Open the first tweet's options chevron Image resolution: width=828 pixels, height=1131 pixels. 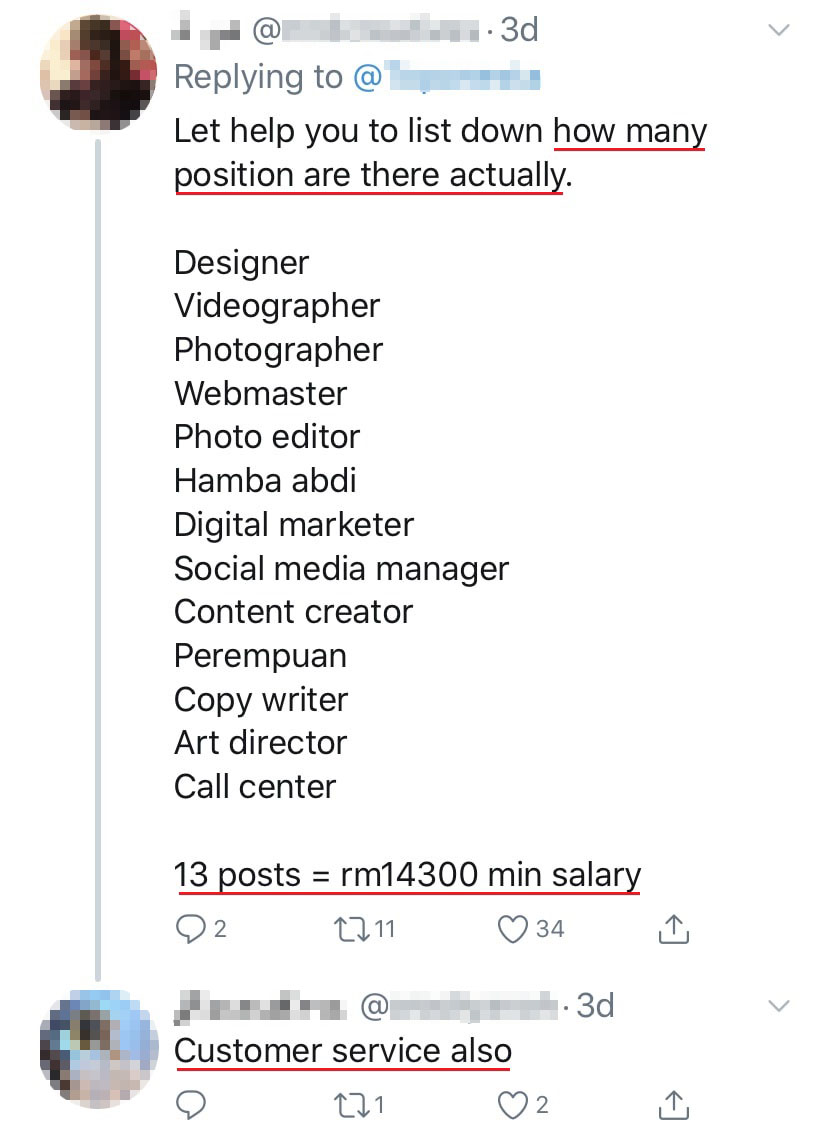778,30
